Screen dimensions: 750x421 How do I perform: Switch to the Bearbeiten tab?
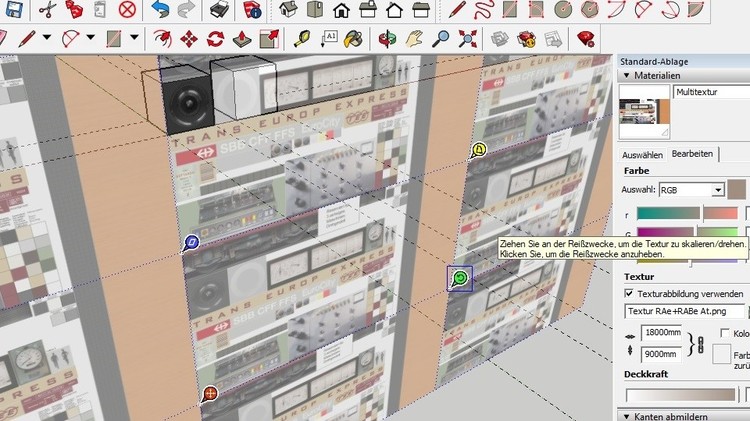click(x=692, y=154)
